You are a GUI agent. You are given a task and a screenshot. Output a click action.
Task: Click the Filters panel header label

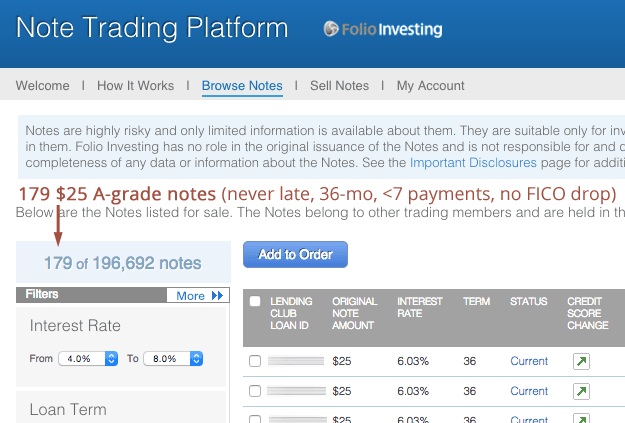[42, 294]
